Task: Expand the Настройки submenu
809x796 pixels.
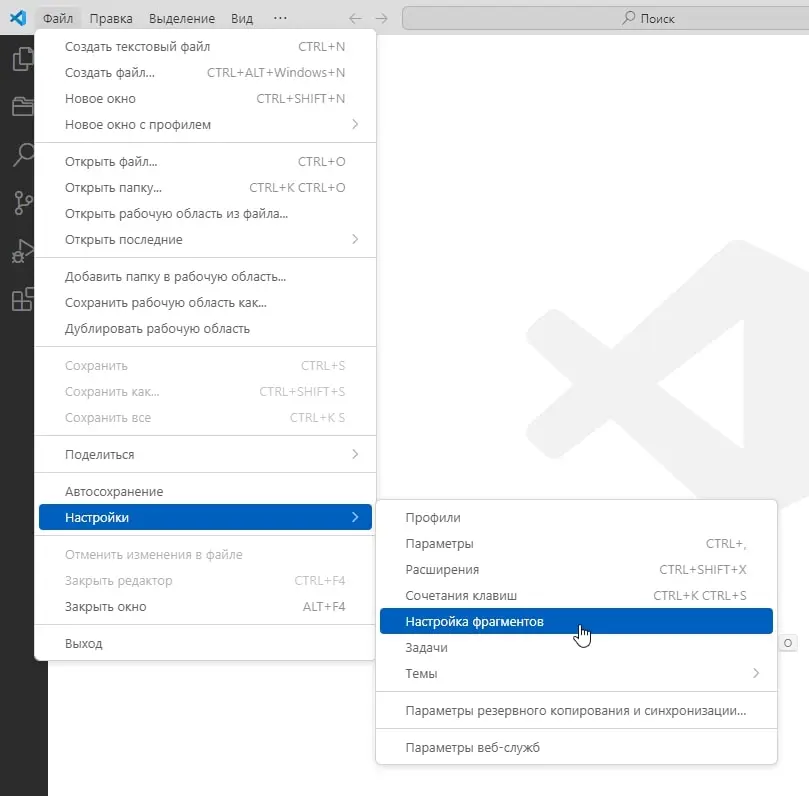Action: pyautogui.click(x=205, y=517)
